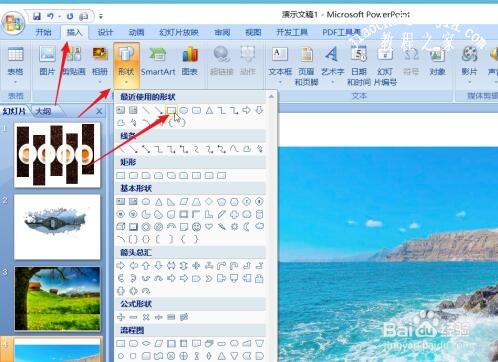The width and height of the screenshot is (498, 362).
Task: Switch to the 审阅 review tab
Action: (222, 32)
